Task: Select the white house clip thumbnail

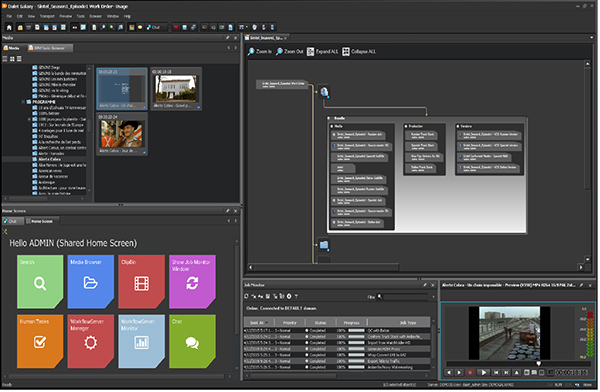Action: [x=176, y=88]
